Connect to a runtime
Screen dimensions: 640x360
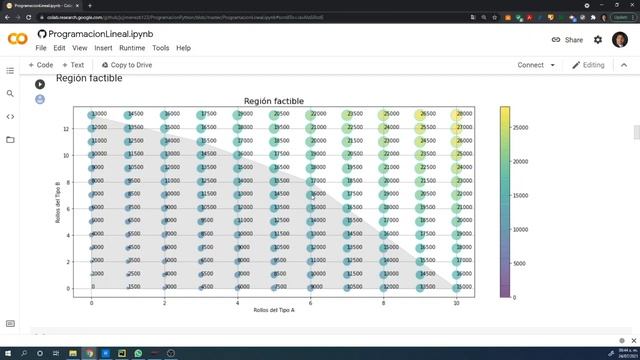(530, 65)
